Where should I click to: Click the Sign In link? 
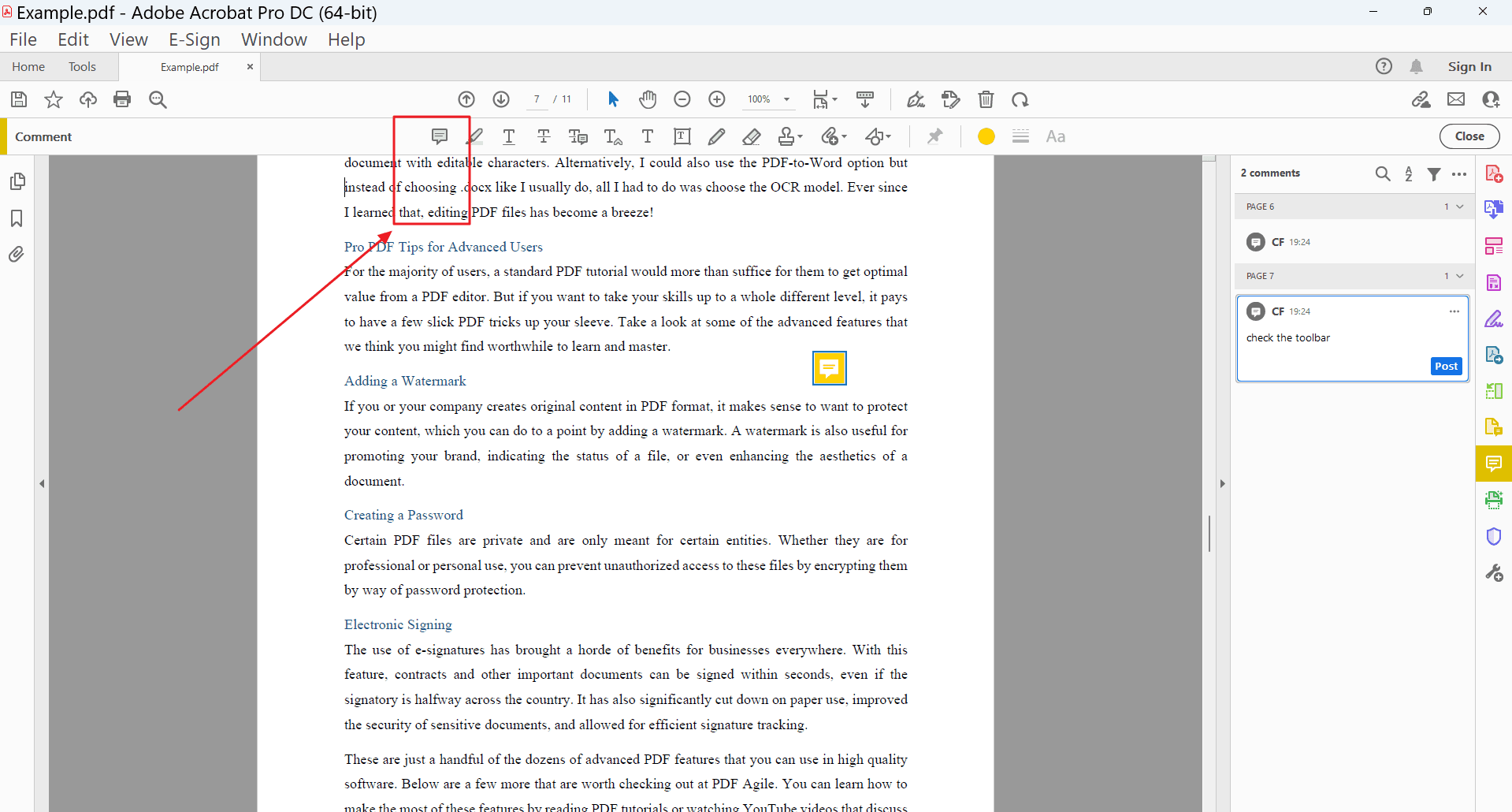tap(1469, 67)
